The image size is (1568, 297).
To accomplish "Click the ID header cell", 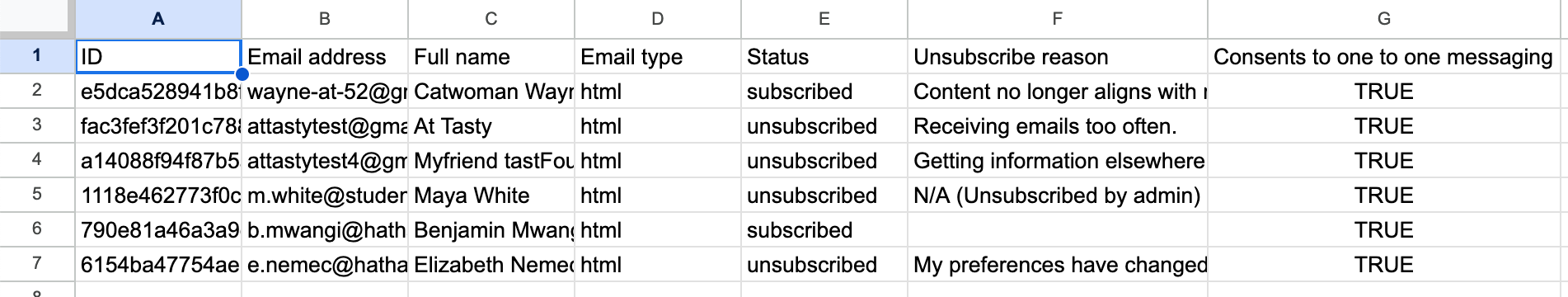I will pos(158,57).
